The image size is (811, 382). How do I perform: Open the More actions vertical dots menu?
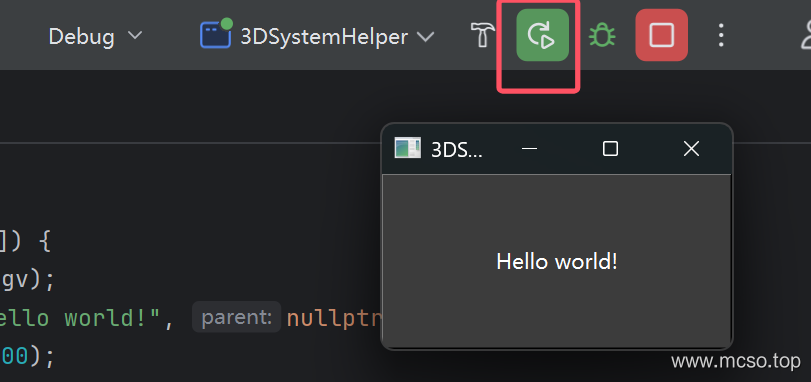tap(721, 36)
